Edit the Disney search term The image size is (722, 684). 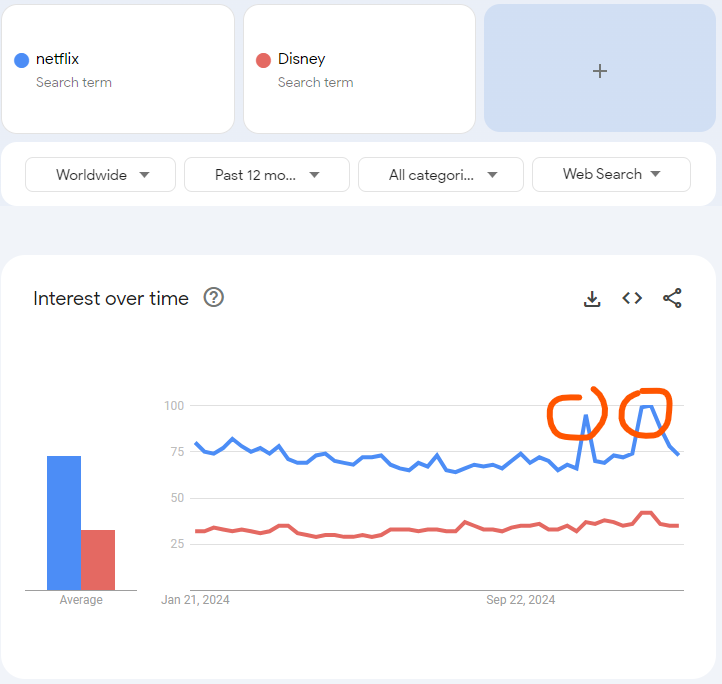[x=301, y=59]
